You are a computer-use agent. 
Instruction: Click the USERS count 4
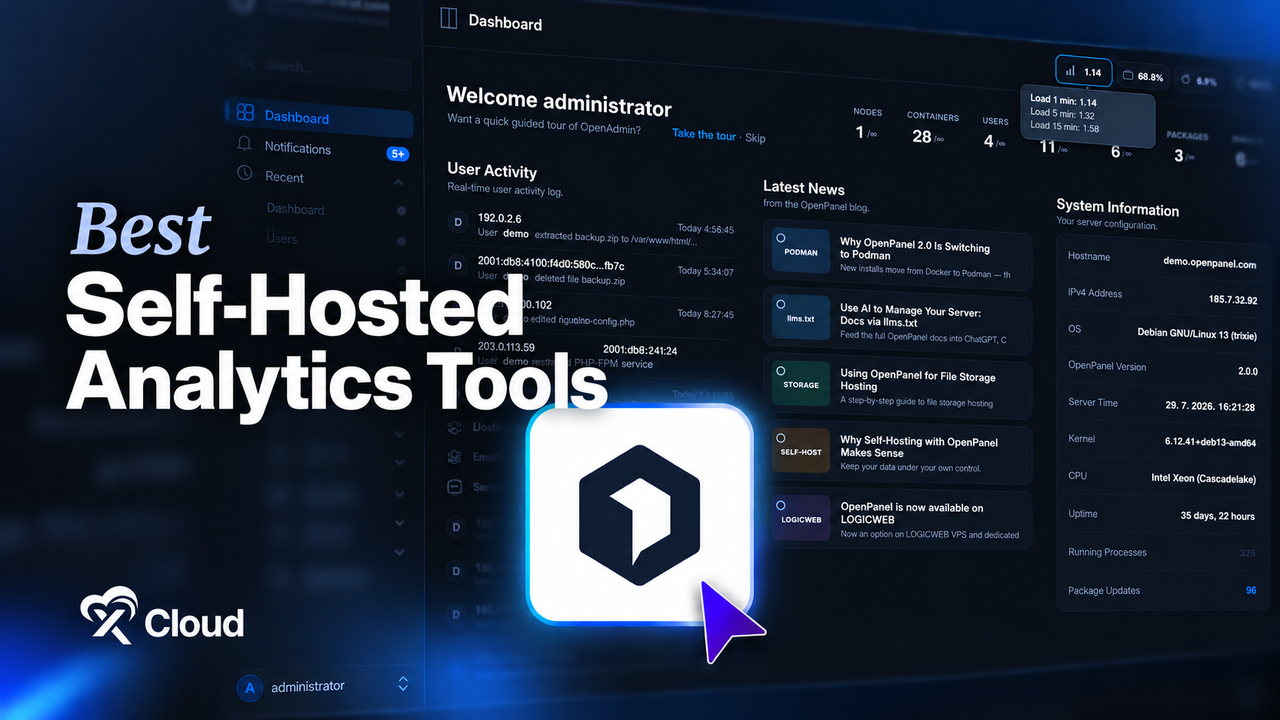tap(988, 141)
